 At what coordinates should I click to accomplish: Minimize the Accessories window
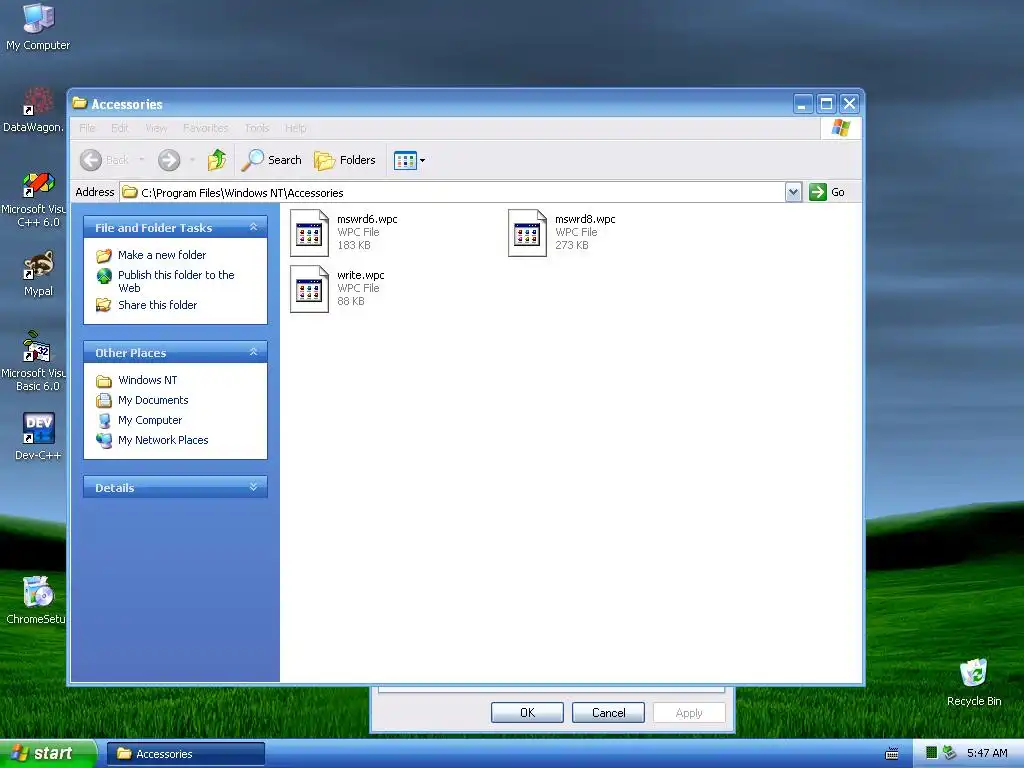[x=803, y=104]
